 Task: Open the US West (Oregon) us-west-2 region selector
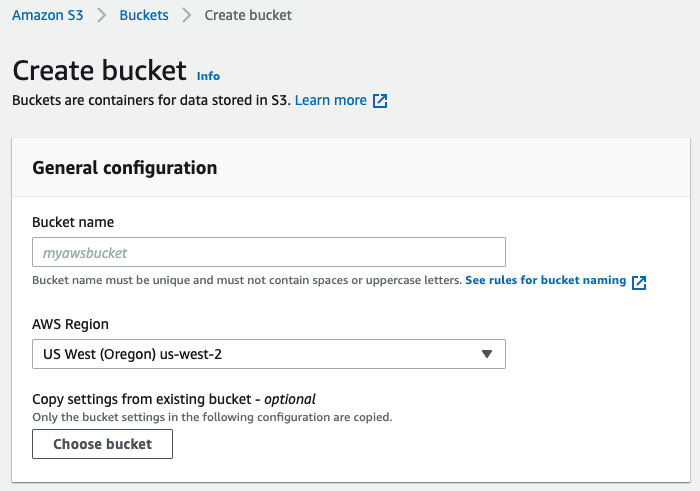tap(269, 354)
